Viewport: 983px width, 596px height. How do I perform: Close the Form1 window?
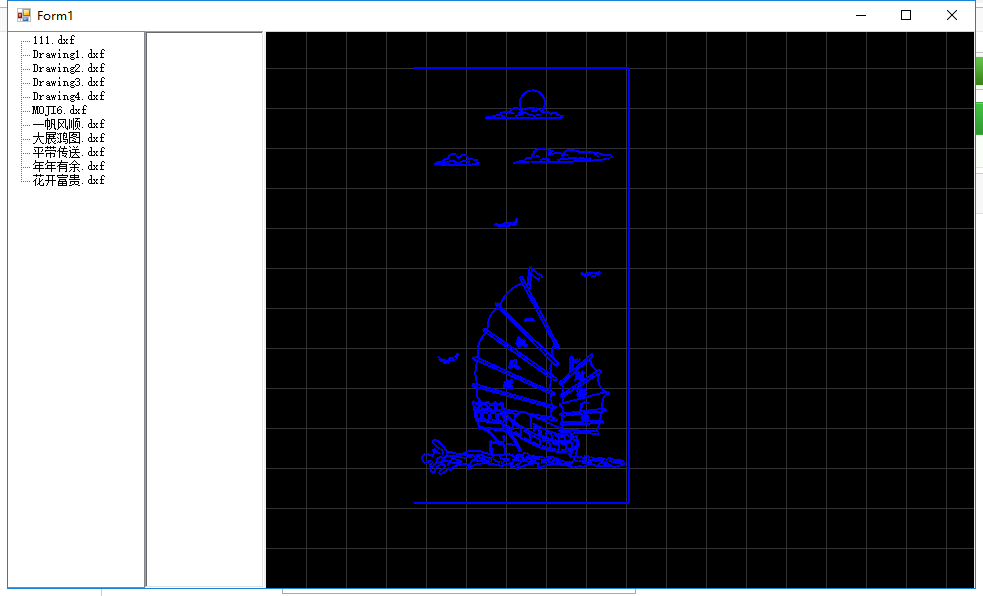click(952, 15)
